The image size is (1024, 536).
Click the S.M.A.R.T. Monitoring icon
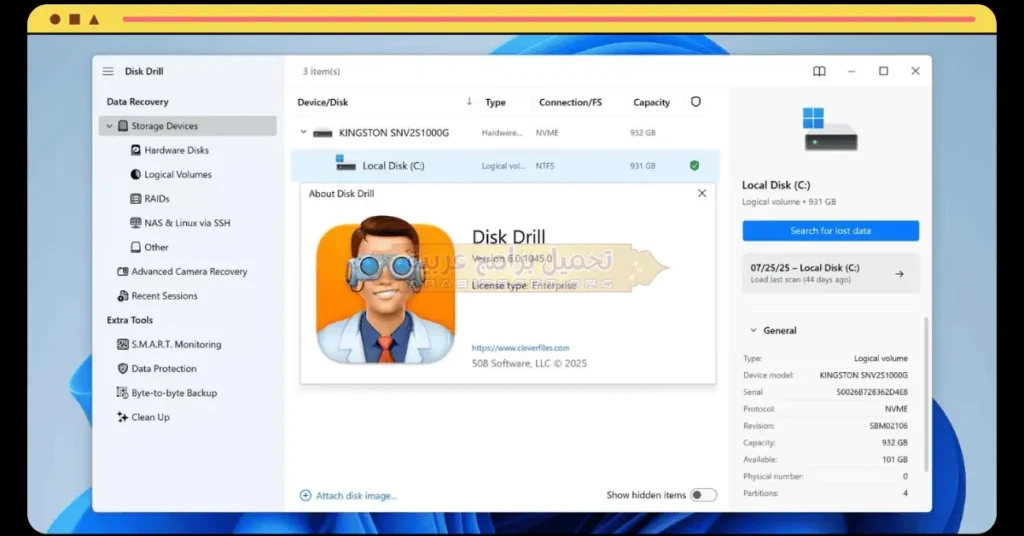[122, 344]
